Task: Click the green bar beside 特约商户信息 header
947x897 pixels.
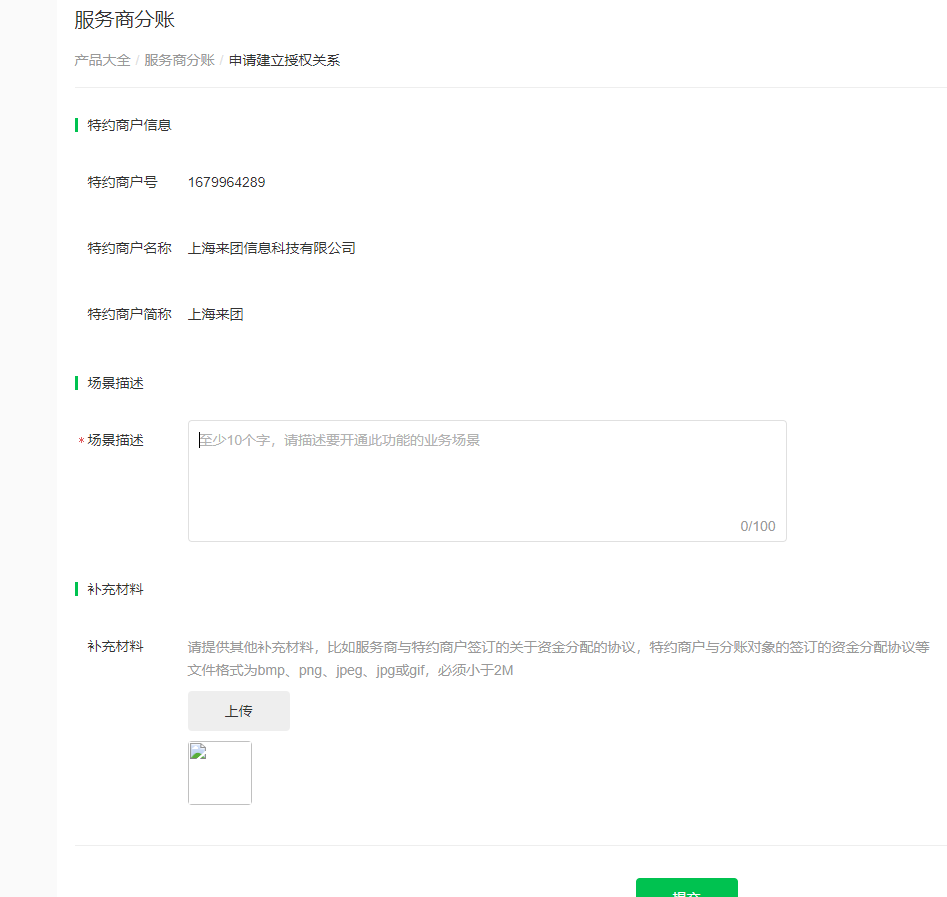Action: pos(78,124)
